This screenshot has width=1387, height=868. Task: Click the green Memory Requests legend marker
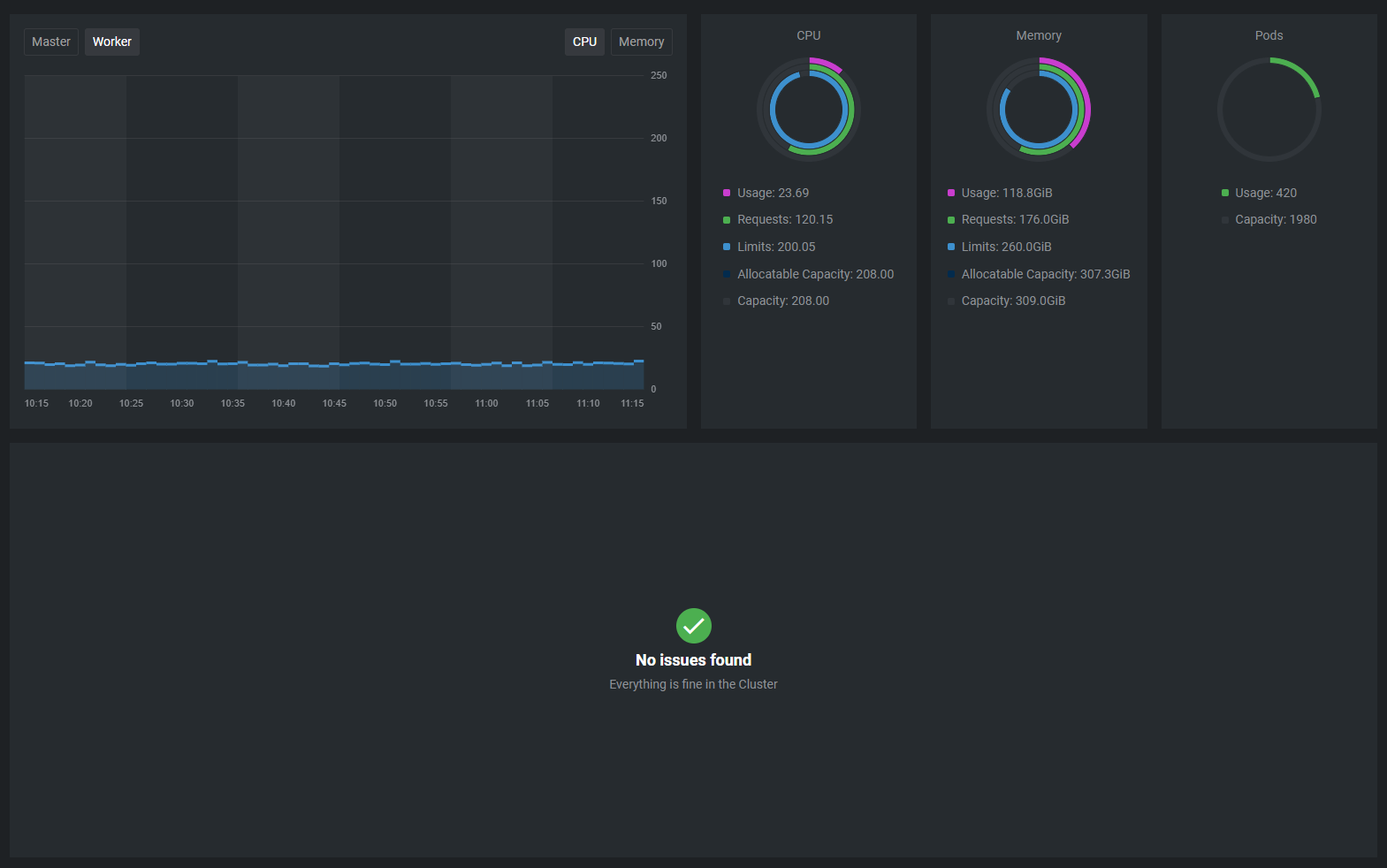951,220
